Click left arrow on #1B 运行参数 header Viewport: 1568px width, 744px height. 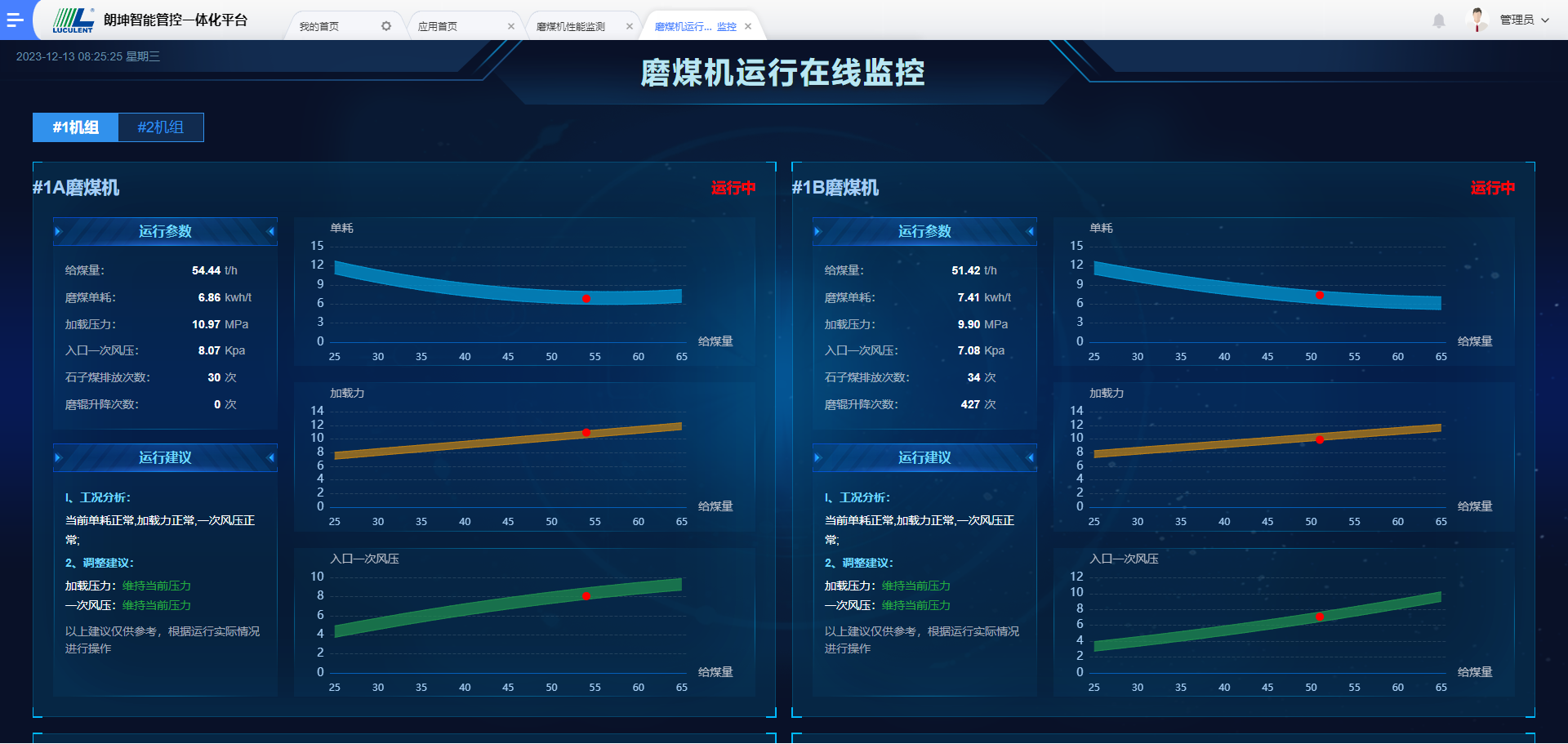click(817, 232)
